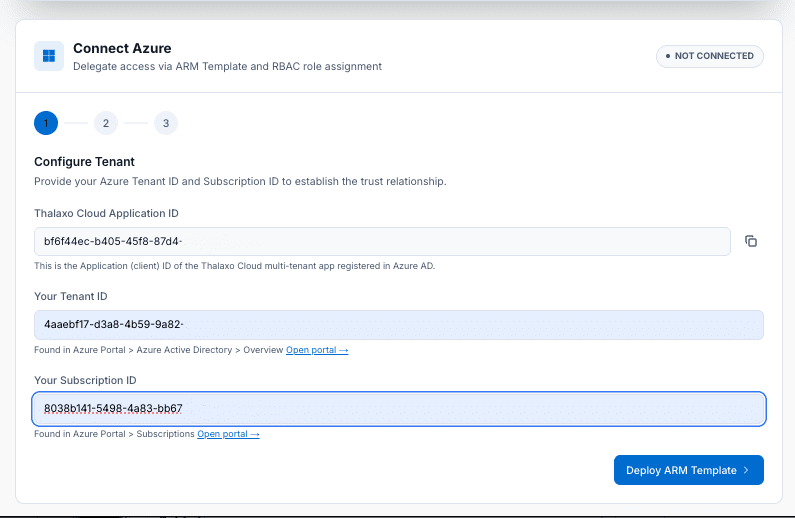
Task: Open portal link for Subscriptions
Action: click(x=228, y=434)
